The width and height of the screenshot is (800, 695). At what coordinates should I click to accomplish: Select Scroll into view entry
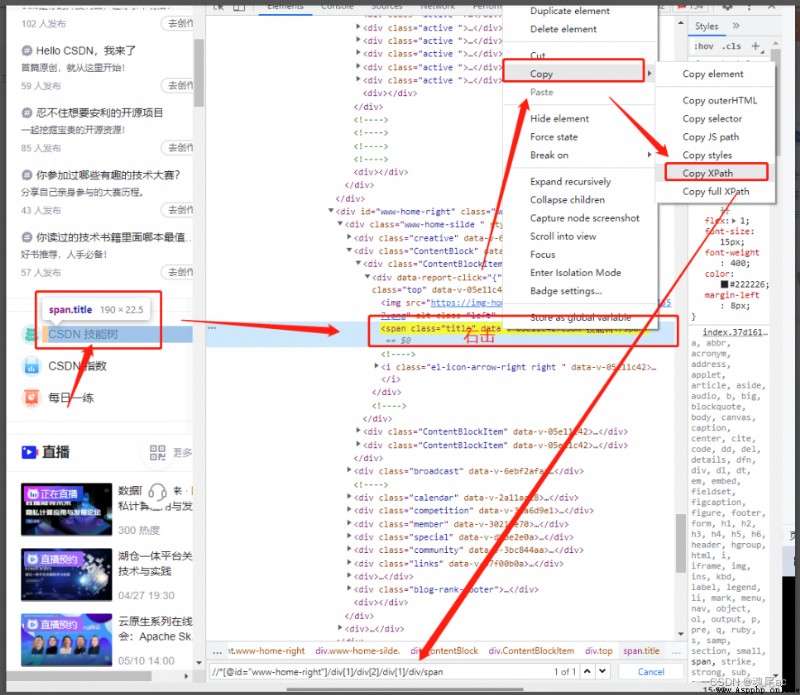(580, 236)
